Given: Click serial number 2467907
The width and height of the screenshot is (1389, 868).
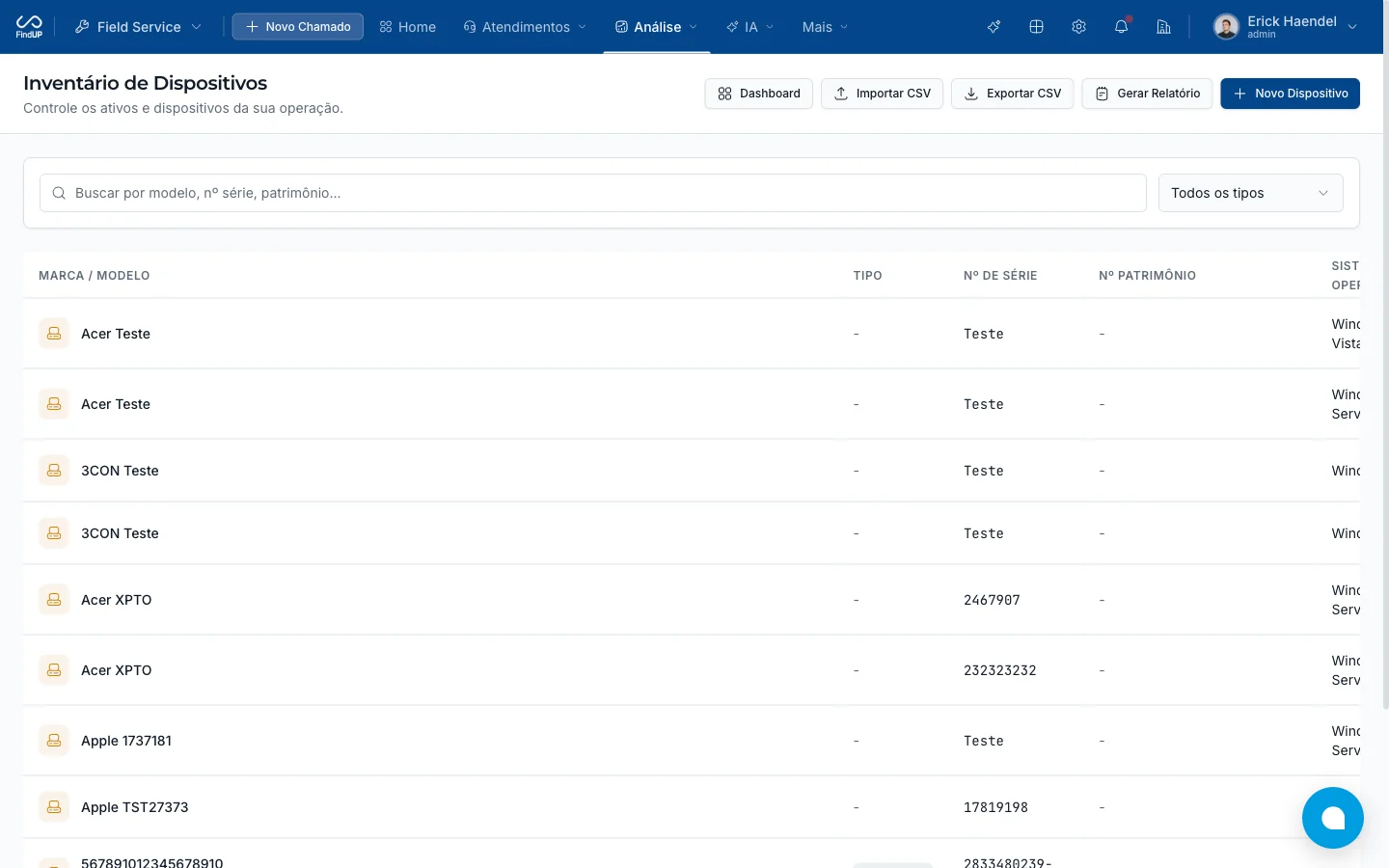Looking at the screenshot, I should pyautogui.click(x=992, y=600).
